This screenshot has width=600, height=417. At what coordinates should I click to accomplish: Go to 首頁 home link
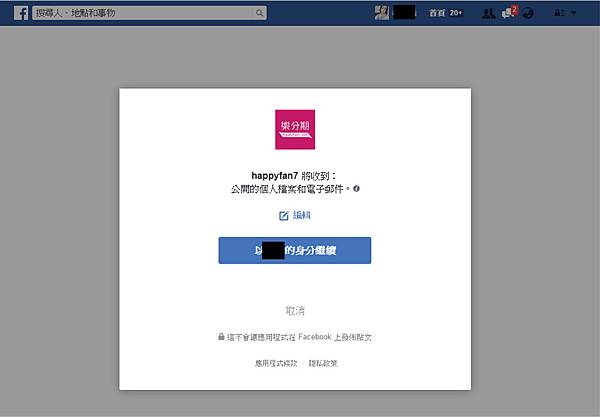click(437, 13)
